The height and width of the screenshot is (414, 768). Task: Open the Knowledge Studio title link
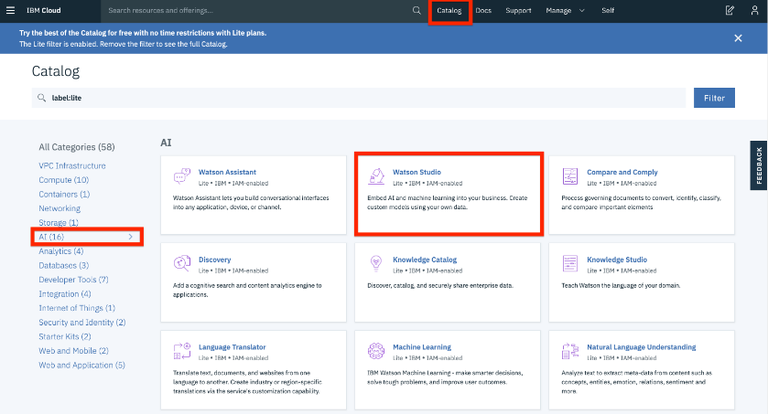pyautogui.click(x=617, y=259)
